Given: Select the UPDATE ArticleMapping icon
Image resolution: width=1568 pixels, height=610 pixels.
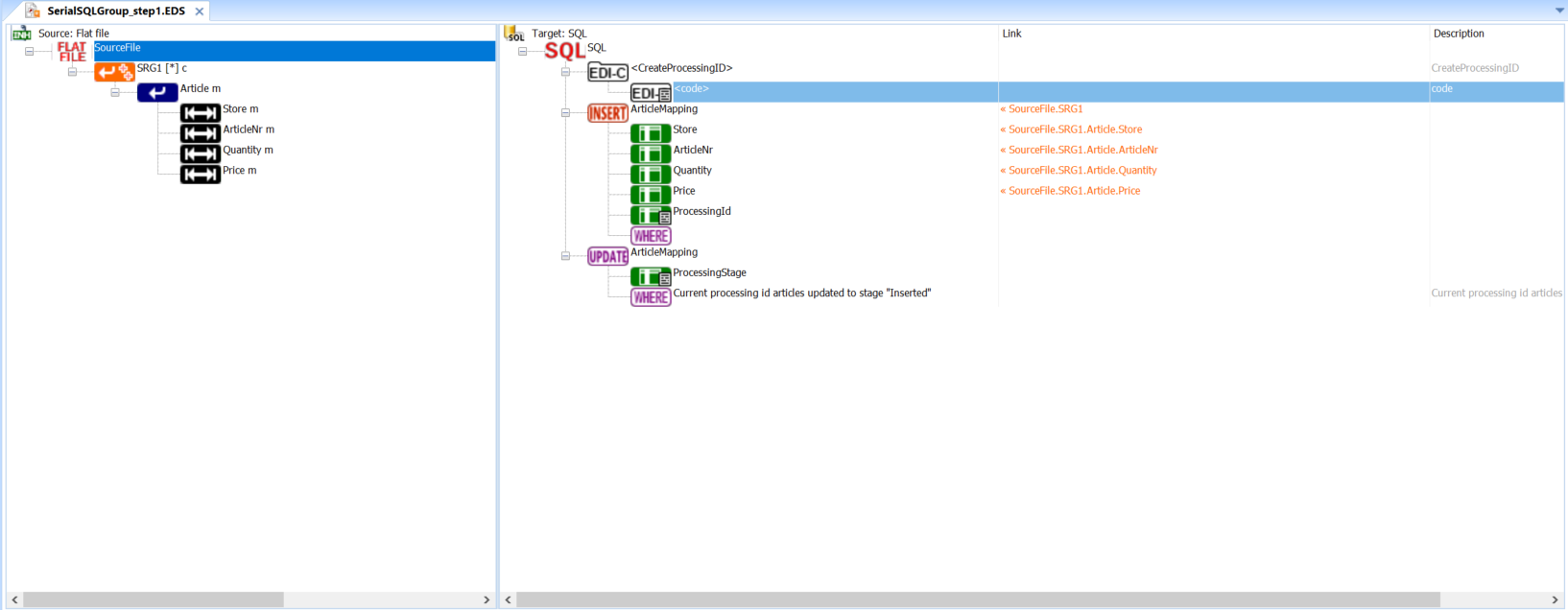Looking at the screenshot, I should 607,257.
